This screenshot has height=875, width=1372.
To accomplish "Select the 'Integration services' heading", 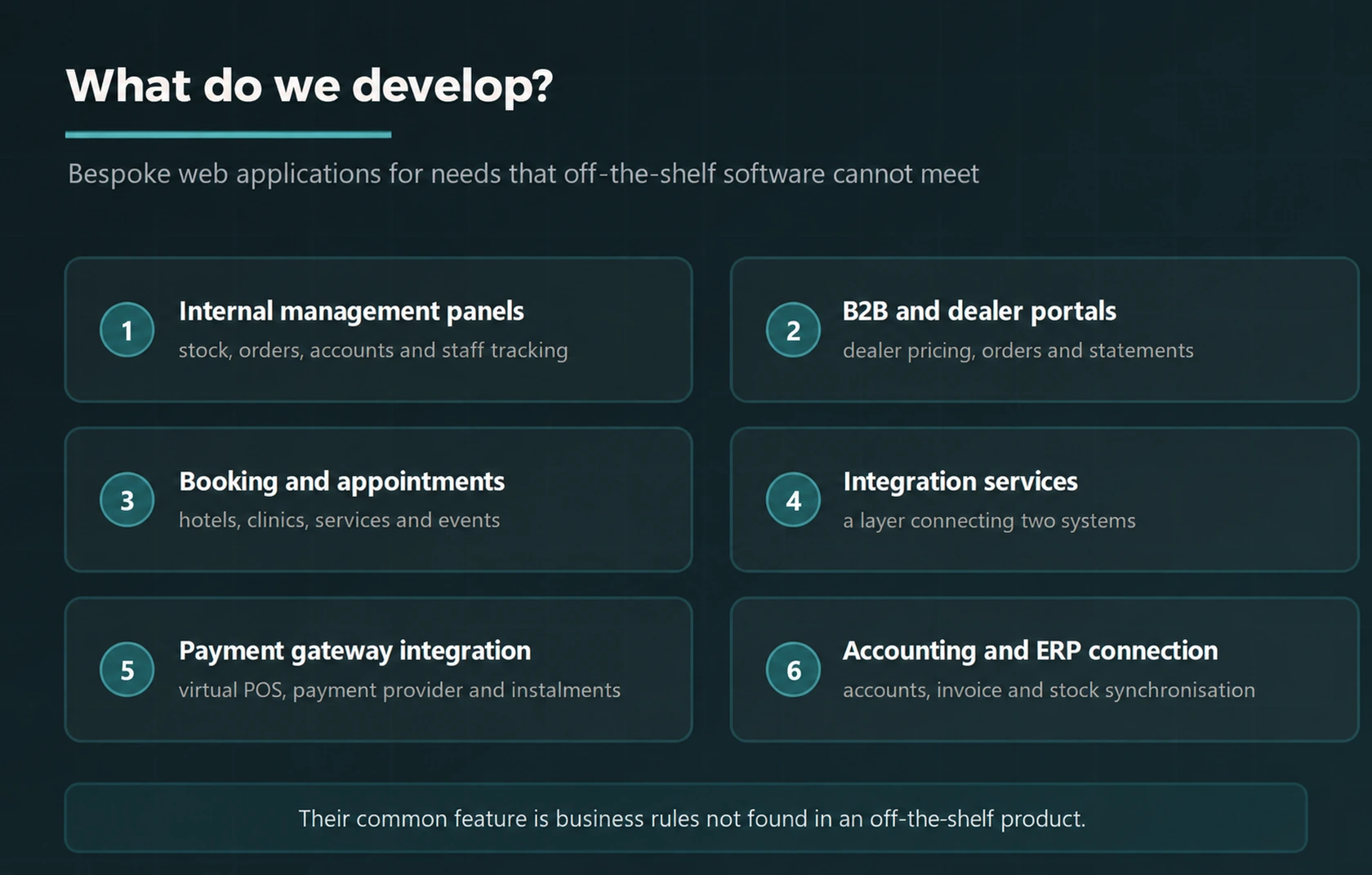I will click(x=960, y=482).
